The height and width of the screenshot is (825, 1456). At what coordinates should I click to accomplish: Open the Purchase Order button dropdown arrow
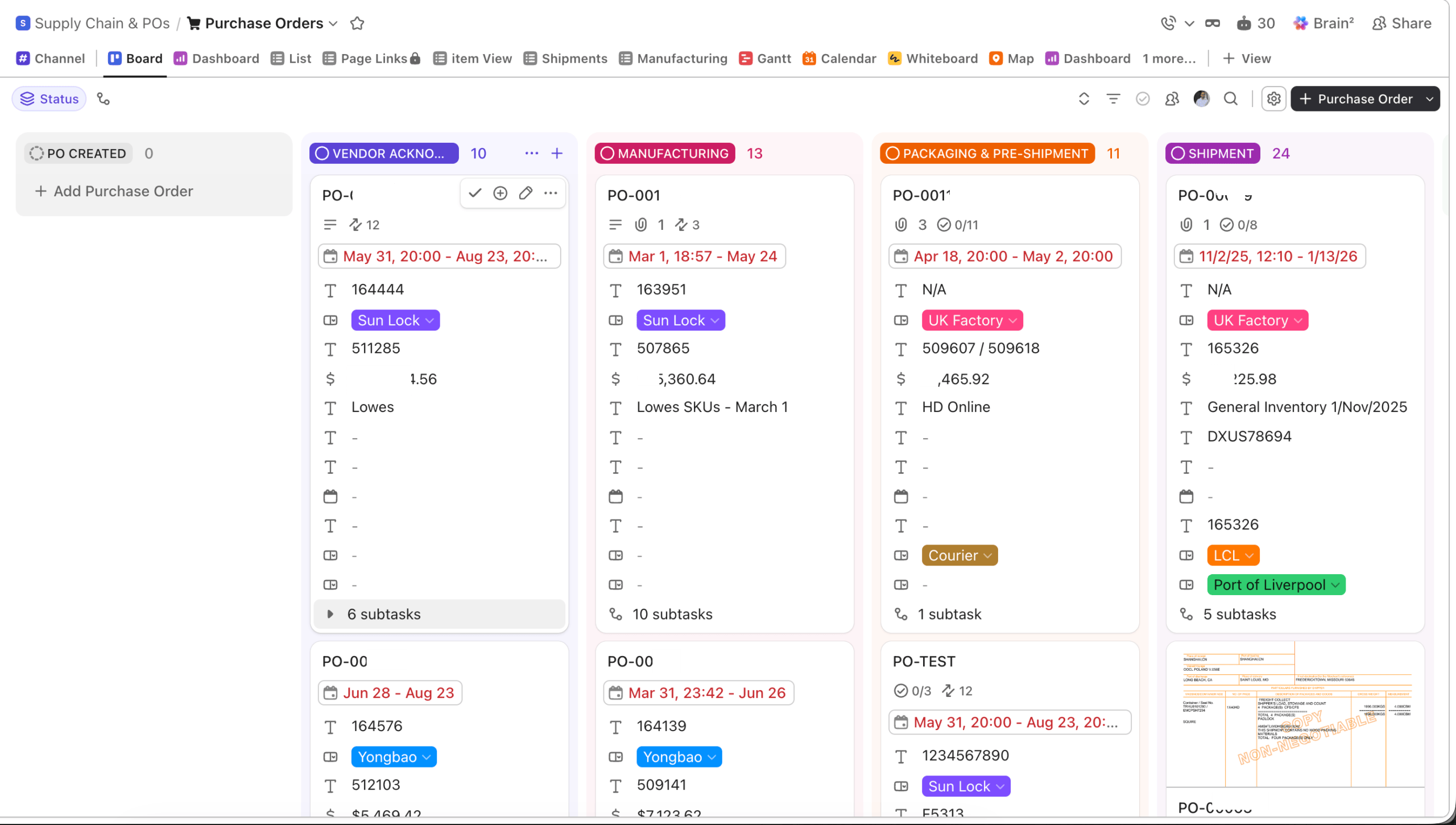click(x=1430, y=99)
